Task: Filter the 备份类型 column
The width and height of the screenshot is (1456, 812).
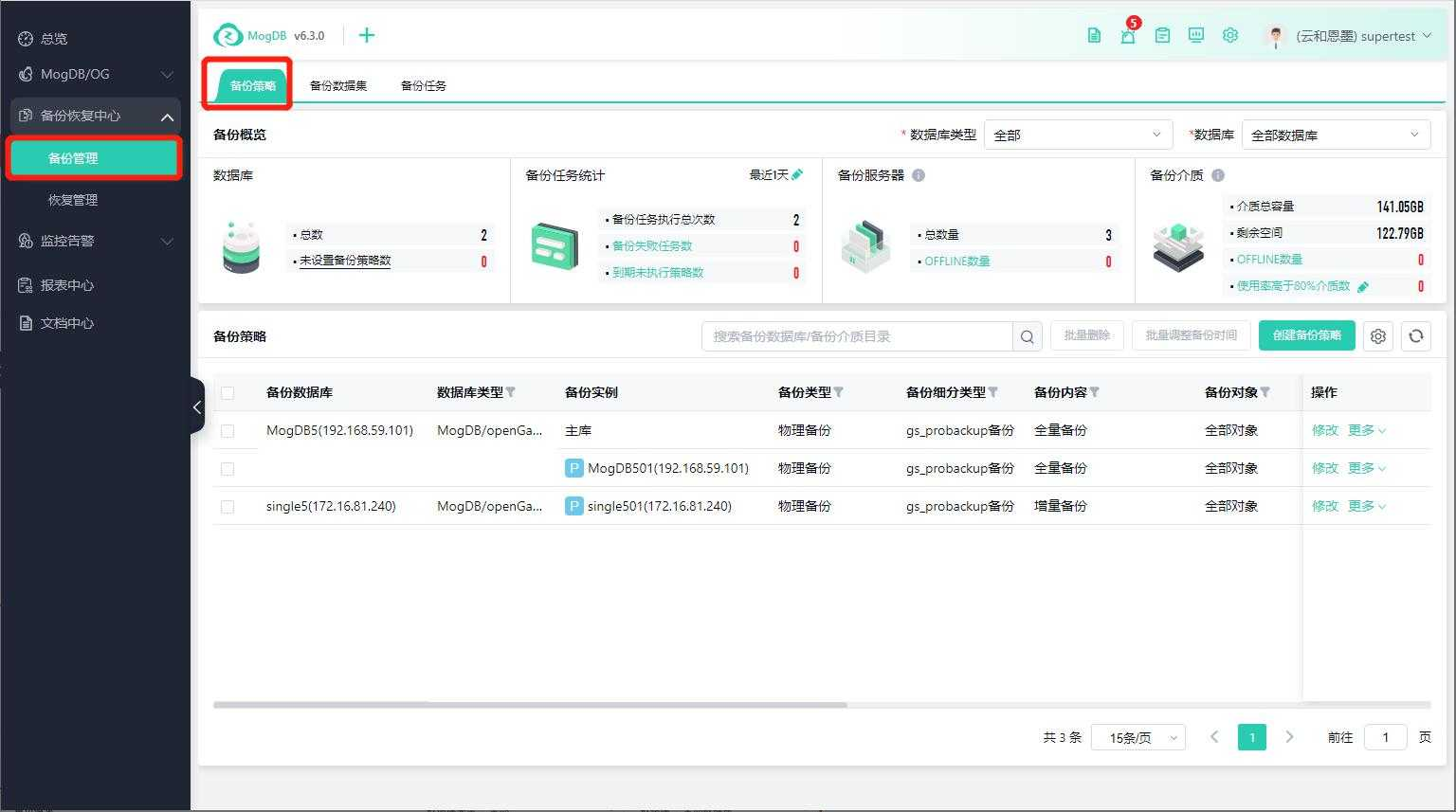Action: pos(839,392)
